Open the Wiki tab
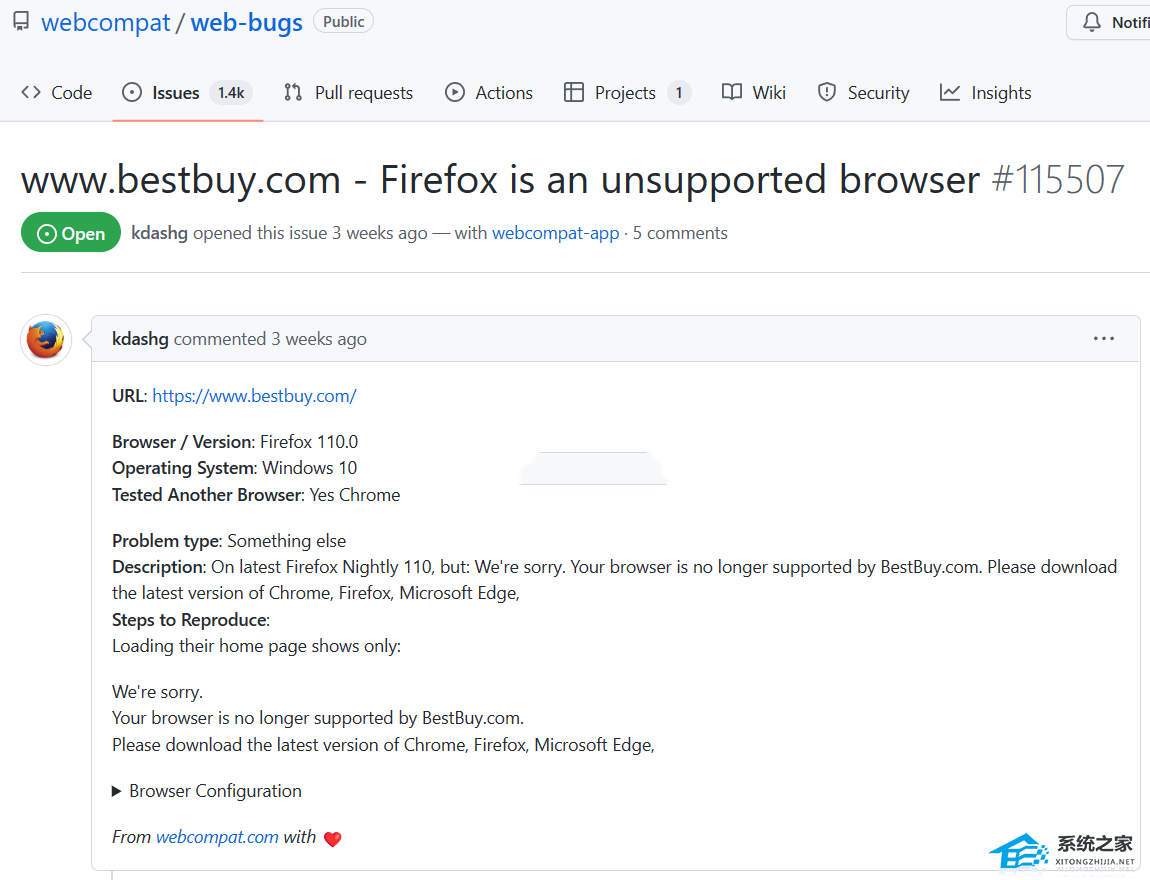The height and width of the screenshot is (880, 1150). pos(754,93)
